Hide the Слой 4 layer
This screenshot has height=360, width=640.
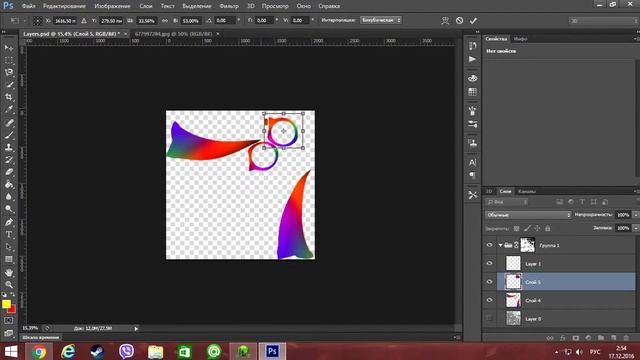[489, 300]
